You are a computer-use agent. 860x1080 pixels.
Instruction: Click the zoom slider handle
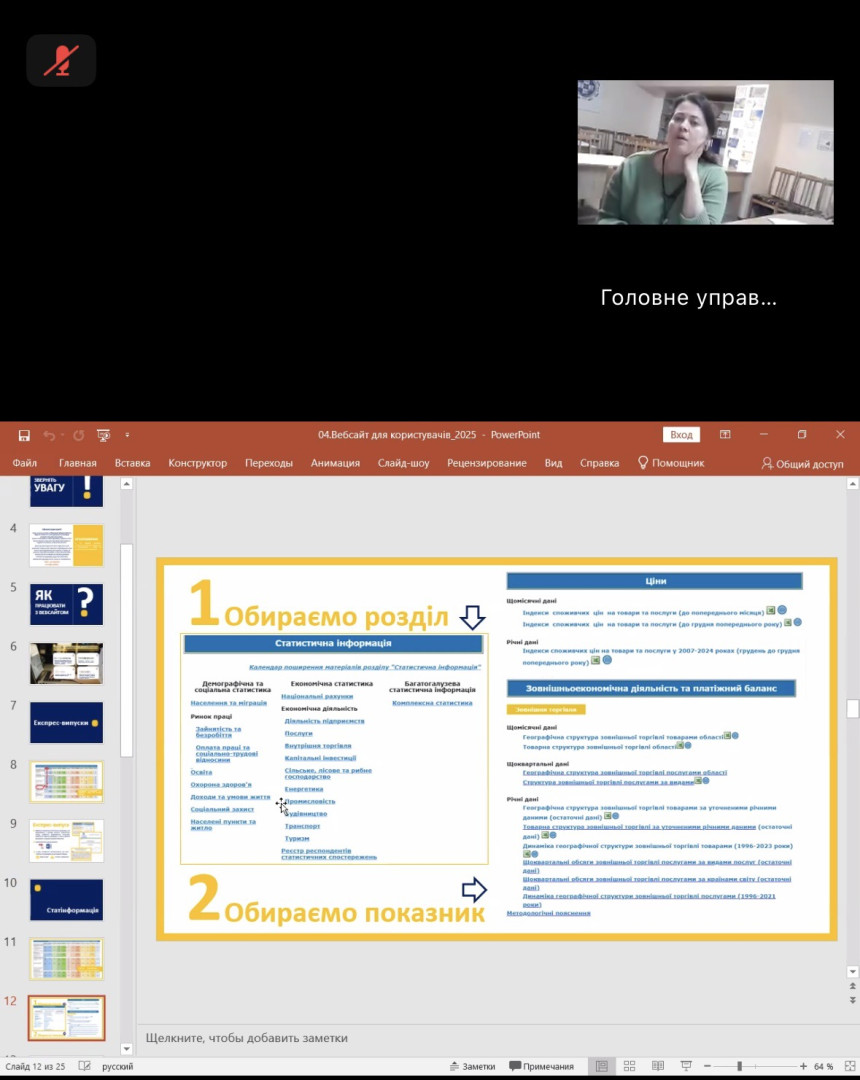pos(740,1066)
